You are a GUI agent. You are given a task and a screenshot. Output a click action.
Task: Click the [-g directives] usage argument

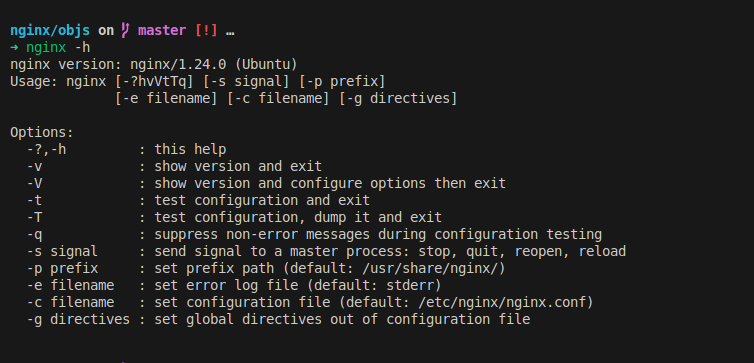coord(398,99)
